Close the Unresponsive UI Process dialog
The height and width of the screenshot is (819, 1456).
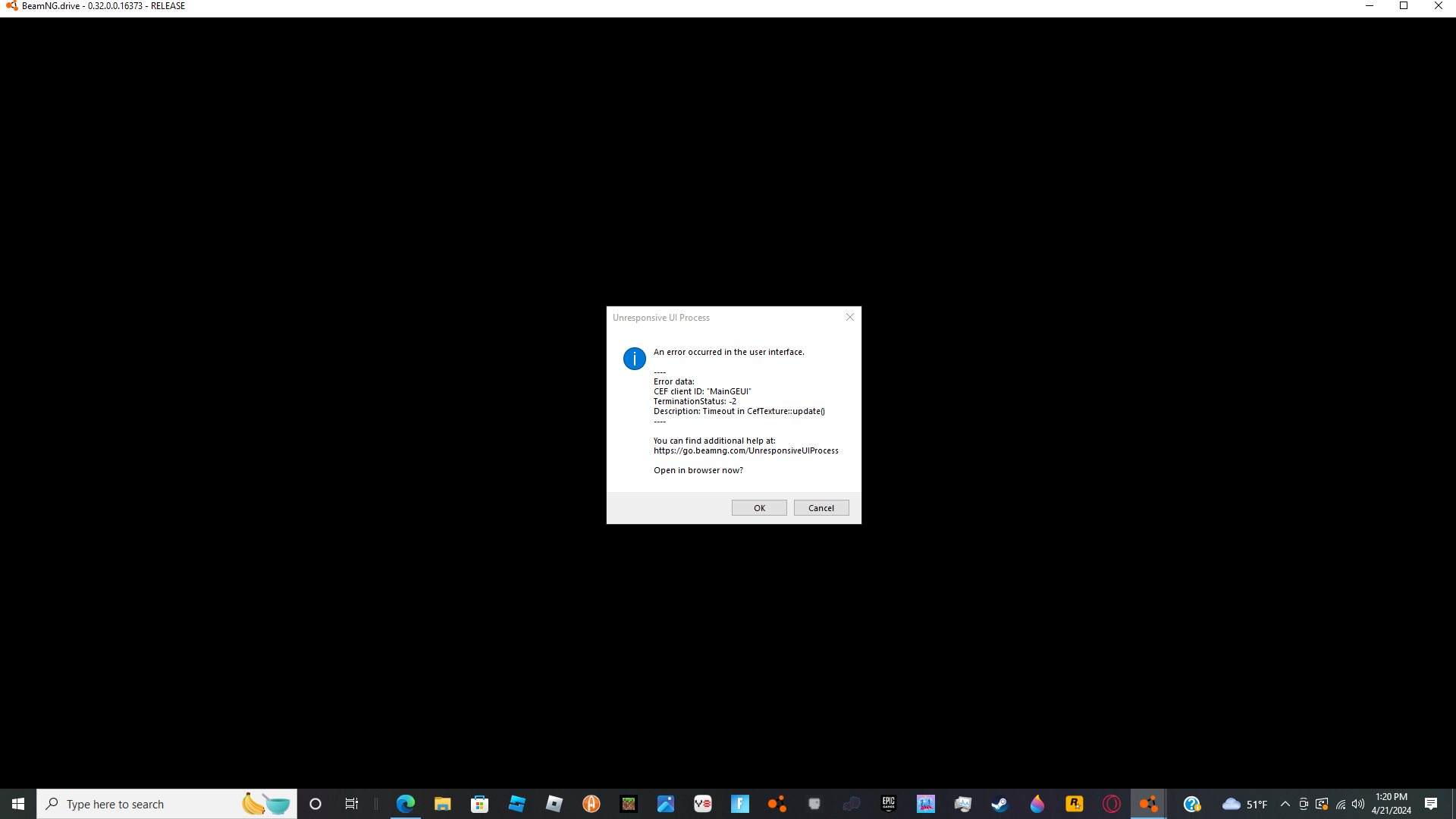[850, 317]
